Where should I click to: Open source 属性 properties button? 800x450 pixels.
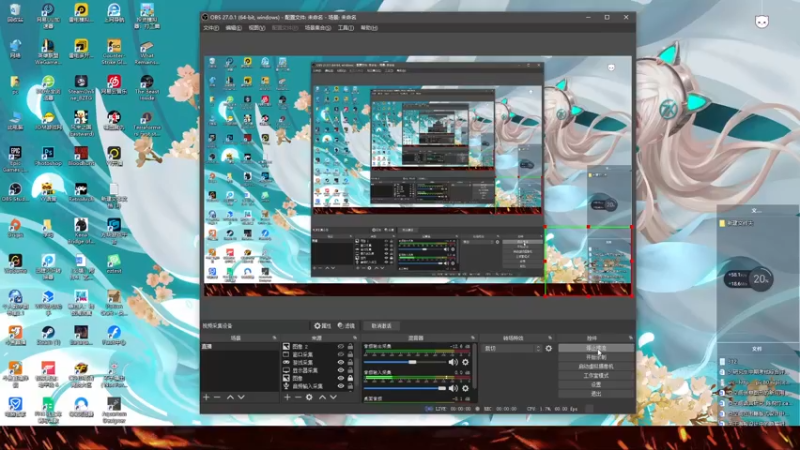[322, 326]
